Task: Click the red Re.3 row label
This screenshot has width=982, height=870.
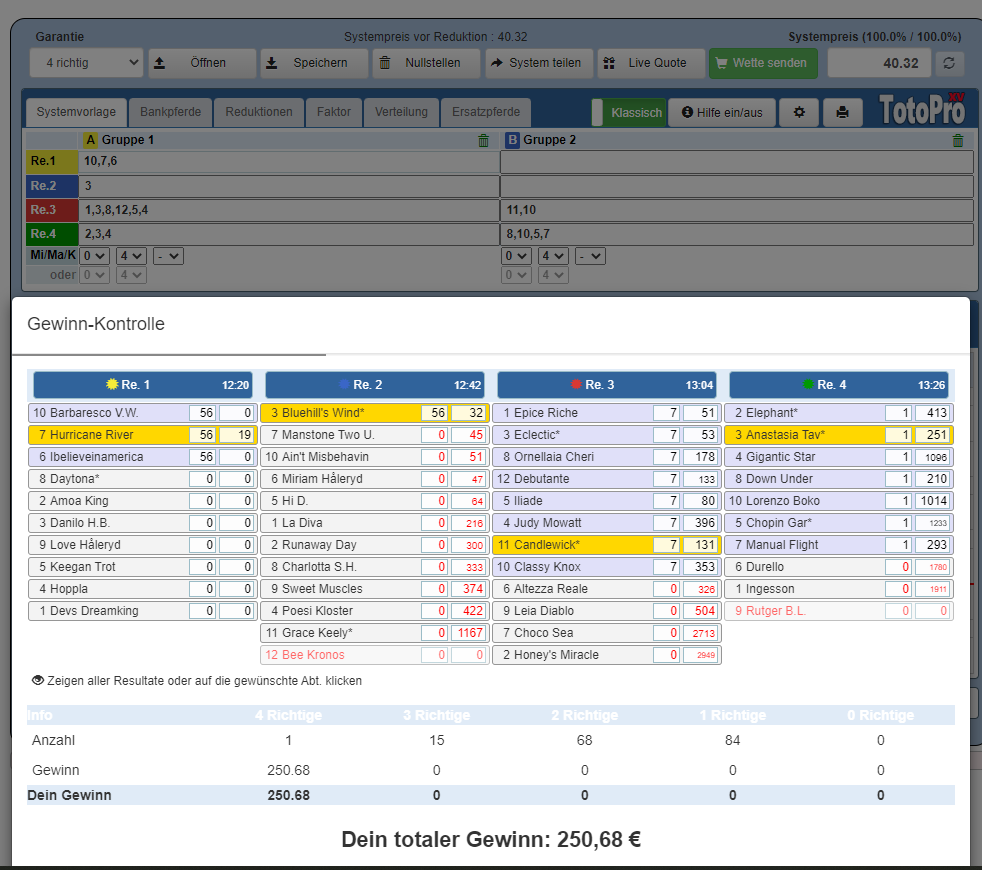Action: [x=52, y=210]
